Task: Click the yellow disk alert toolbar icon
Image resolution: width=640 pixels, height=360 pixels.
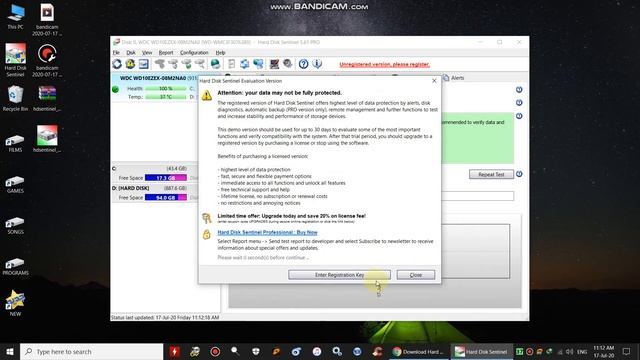Action: [x=130, y=64]
